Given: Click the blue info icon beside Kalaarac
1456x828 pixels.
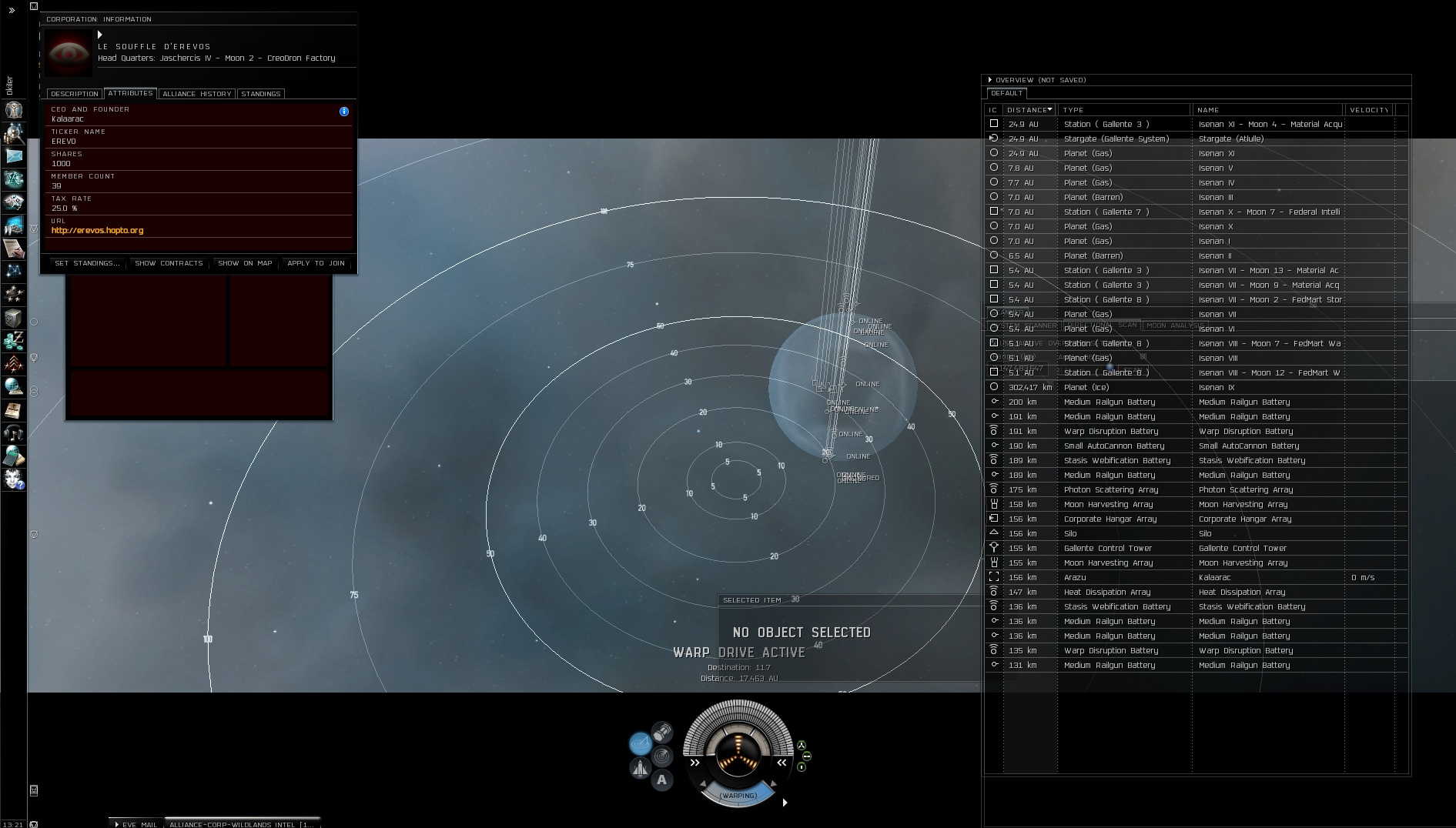Looking at the screenshot, I should tap(344, 112).
